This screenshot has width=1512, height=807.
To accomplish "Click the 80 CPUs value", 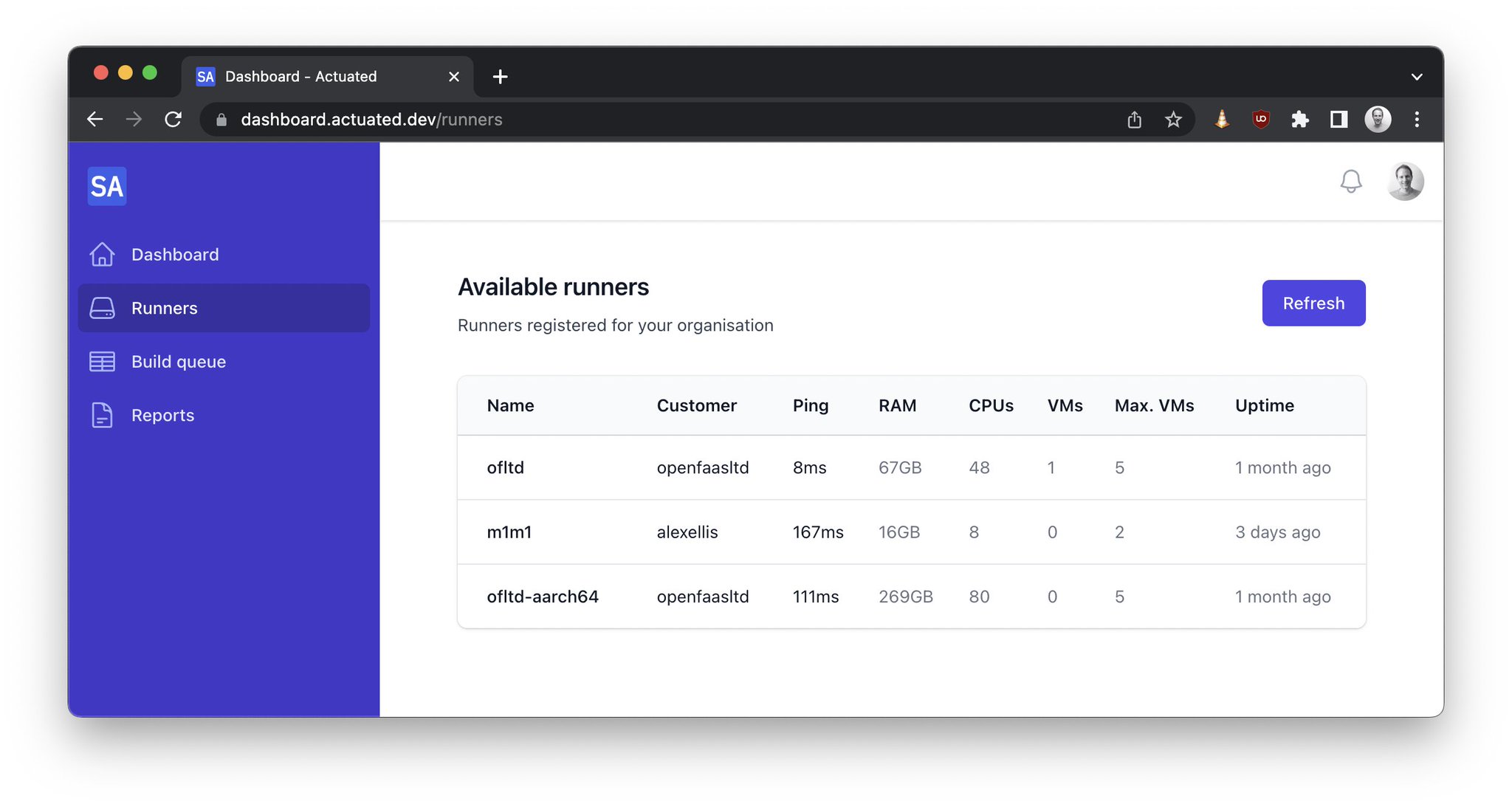I will click(x=979, y=597).
